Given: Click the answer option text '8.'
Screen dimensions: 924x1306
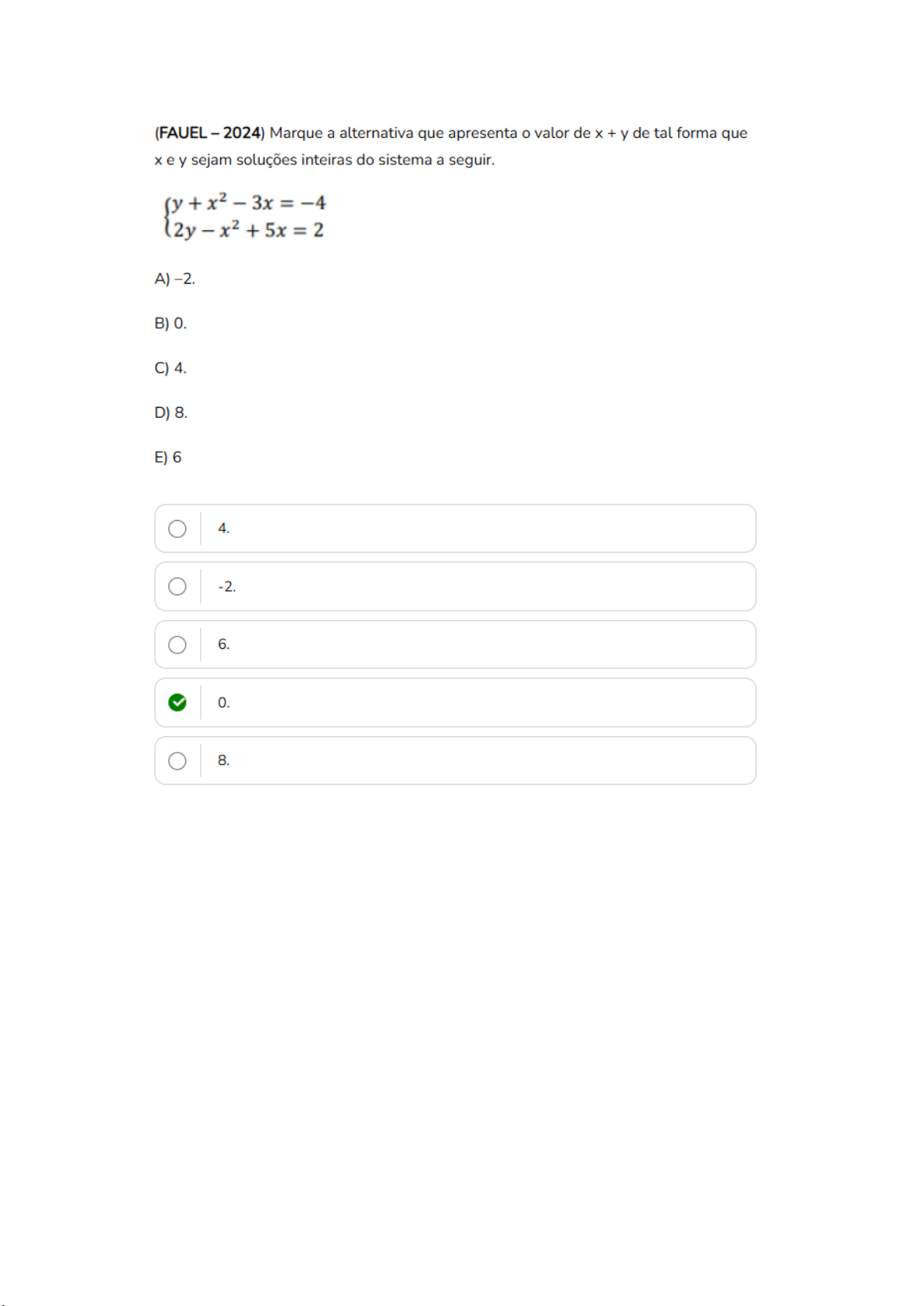Looking at the screenshot, I should (x=223, y=761).
